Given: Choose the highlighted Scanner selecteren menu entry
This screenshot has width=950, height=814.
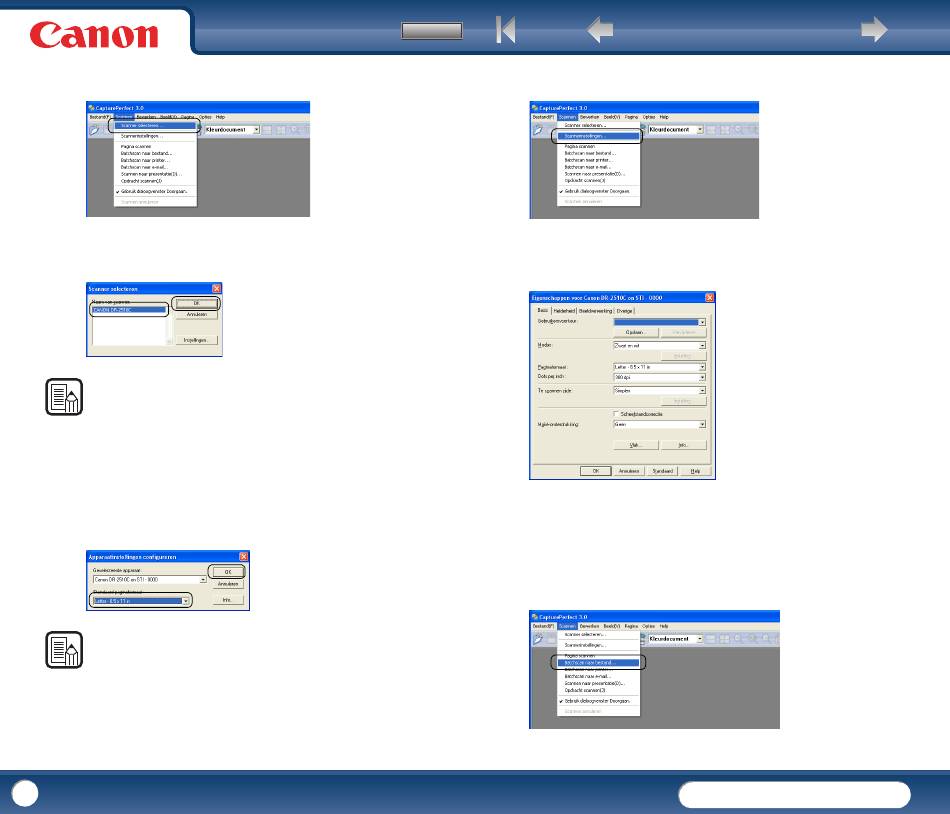Looking at the screenshot, I should pyautogui.click(x=156, y=125).
